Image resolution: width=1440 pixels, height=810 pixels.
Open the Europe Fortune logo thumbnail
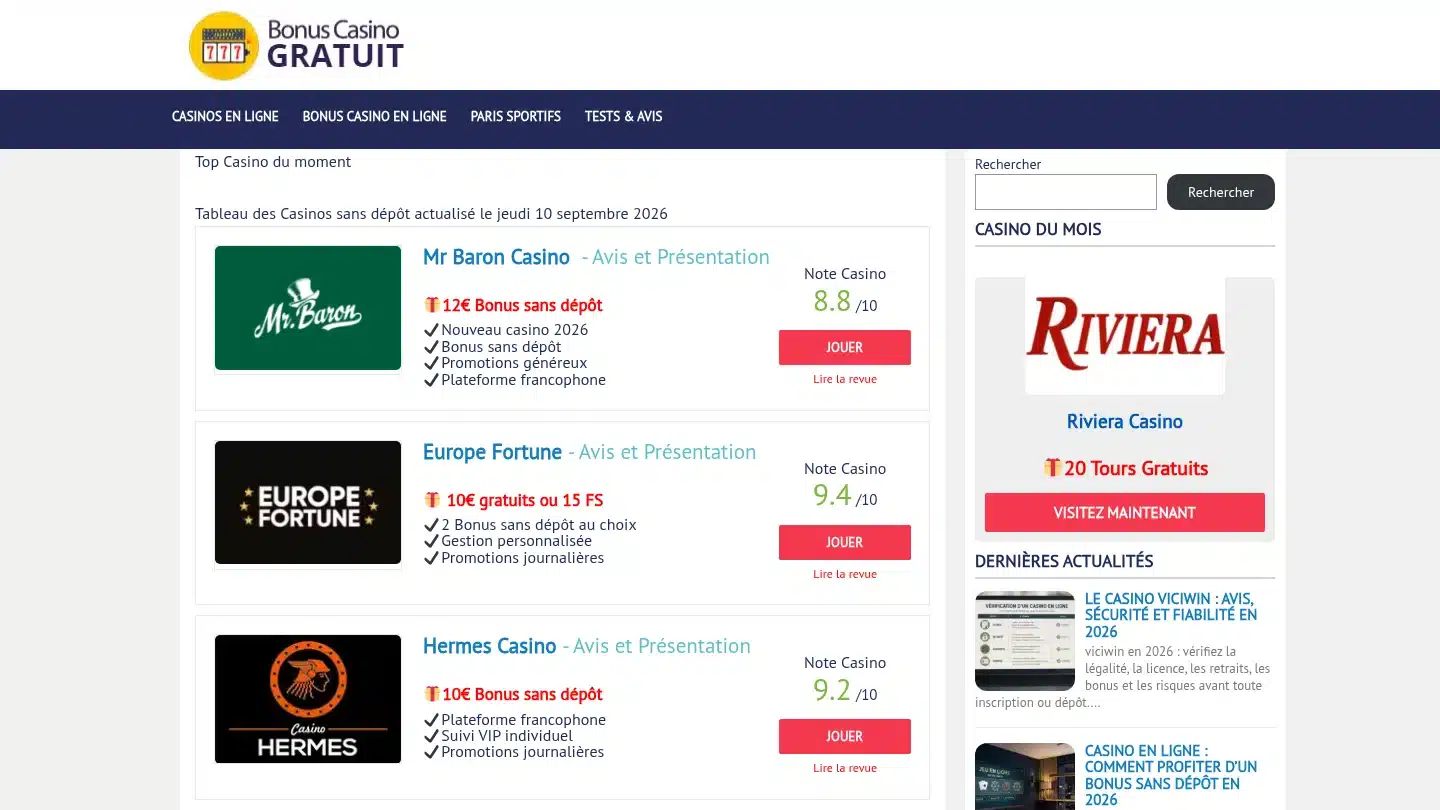308,502
